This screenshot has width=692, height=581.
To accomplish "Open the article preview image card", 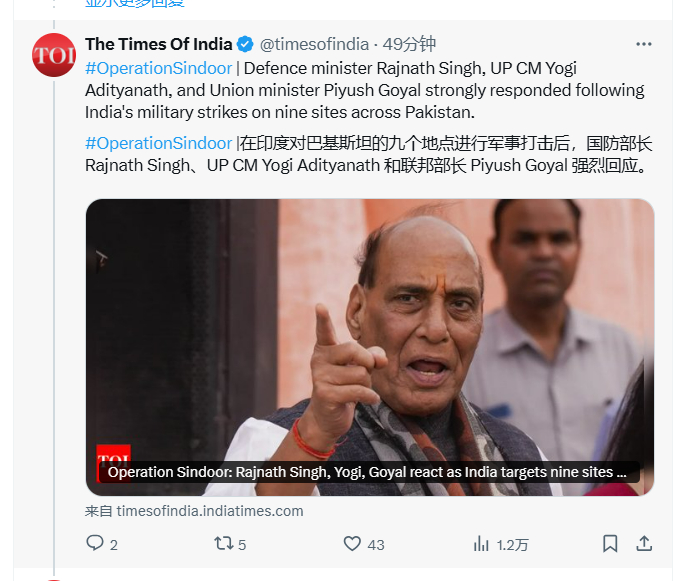I will click(370, 347).
